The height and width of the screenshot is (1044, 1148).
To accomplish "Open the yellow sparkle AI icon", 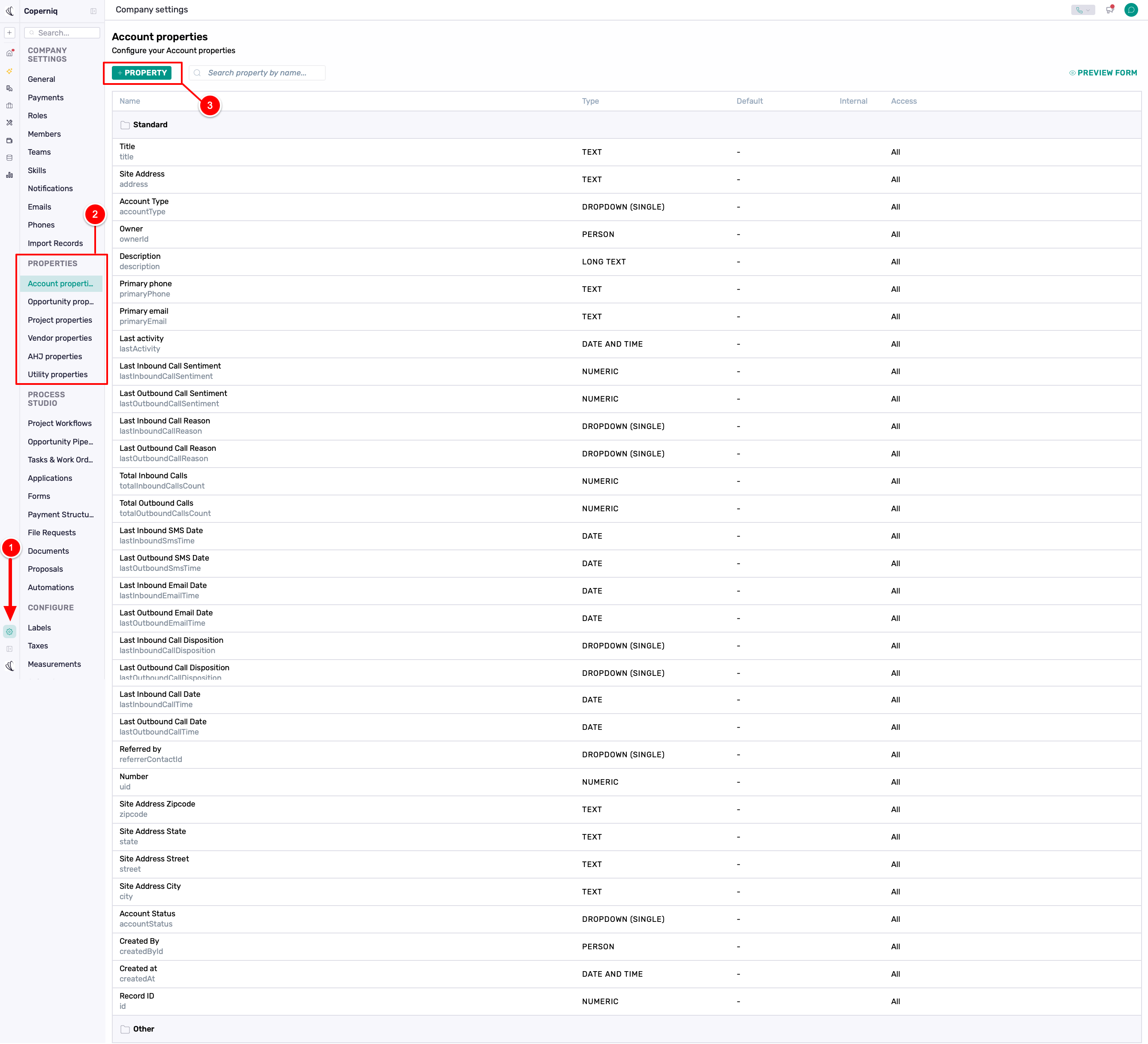I will [10, 71].
